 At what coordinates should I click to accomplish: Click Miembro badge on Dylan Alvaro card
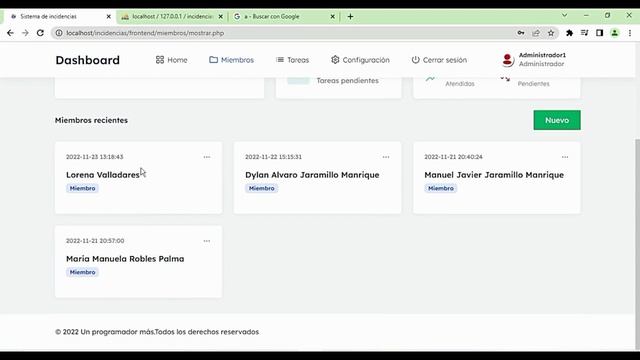pyautogui.click(x=262, y=188)
